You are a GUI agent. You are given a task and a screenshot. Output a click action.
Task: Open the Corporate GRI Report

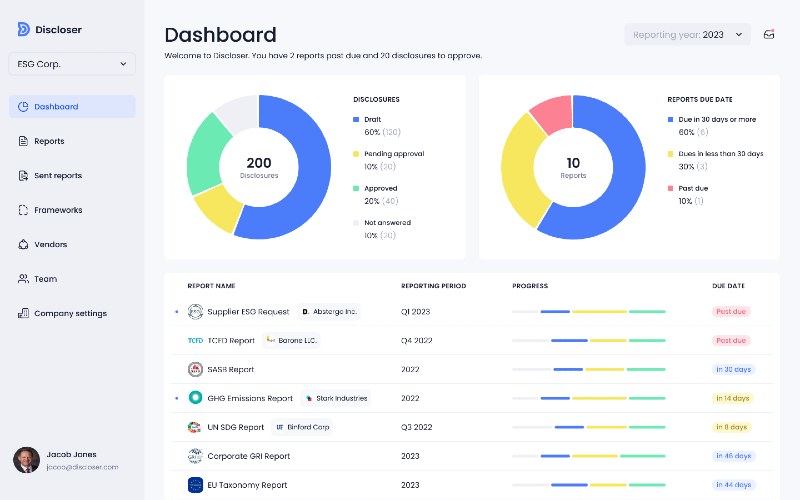pyautogui.click(x=248, y=456)
